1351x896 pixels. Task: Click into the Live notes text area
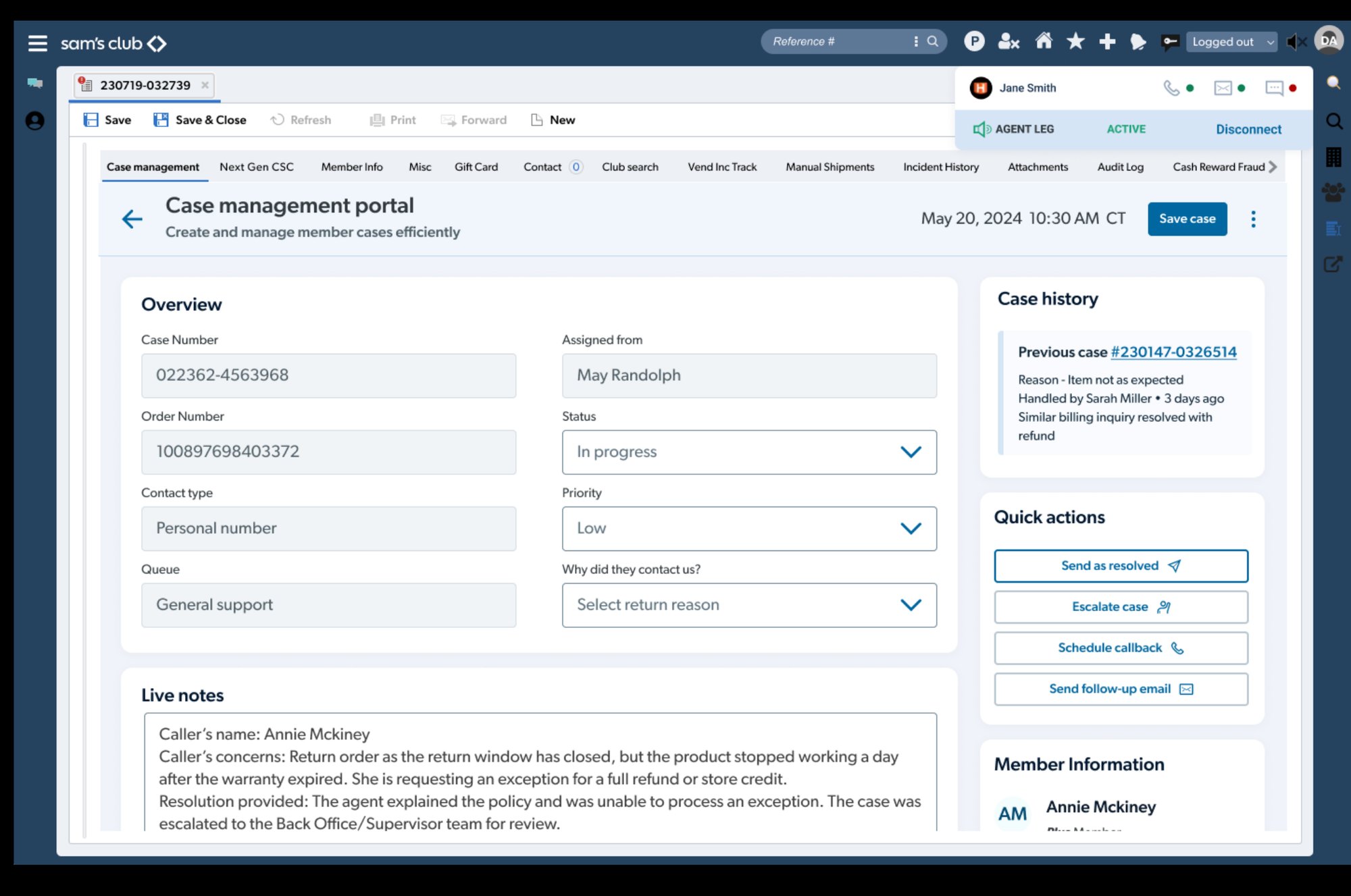[540, 772]
